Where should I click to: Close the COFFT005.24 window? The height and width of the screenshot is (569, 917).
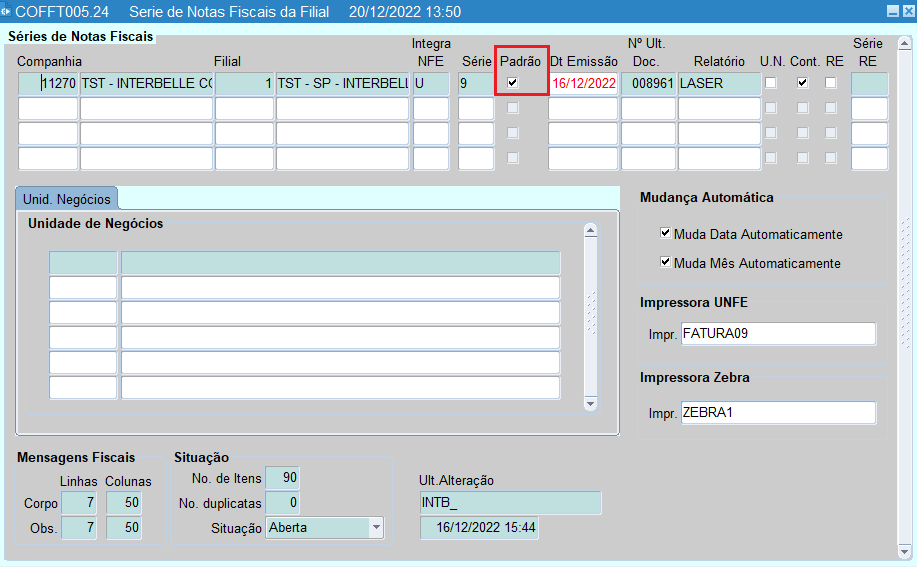tap(908, 11)
